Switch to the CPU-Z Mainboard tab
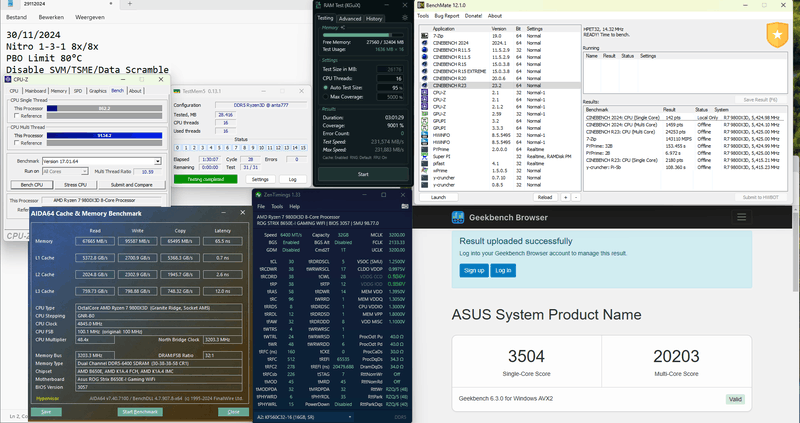800x423 pixels. click(36, 91)
